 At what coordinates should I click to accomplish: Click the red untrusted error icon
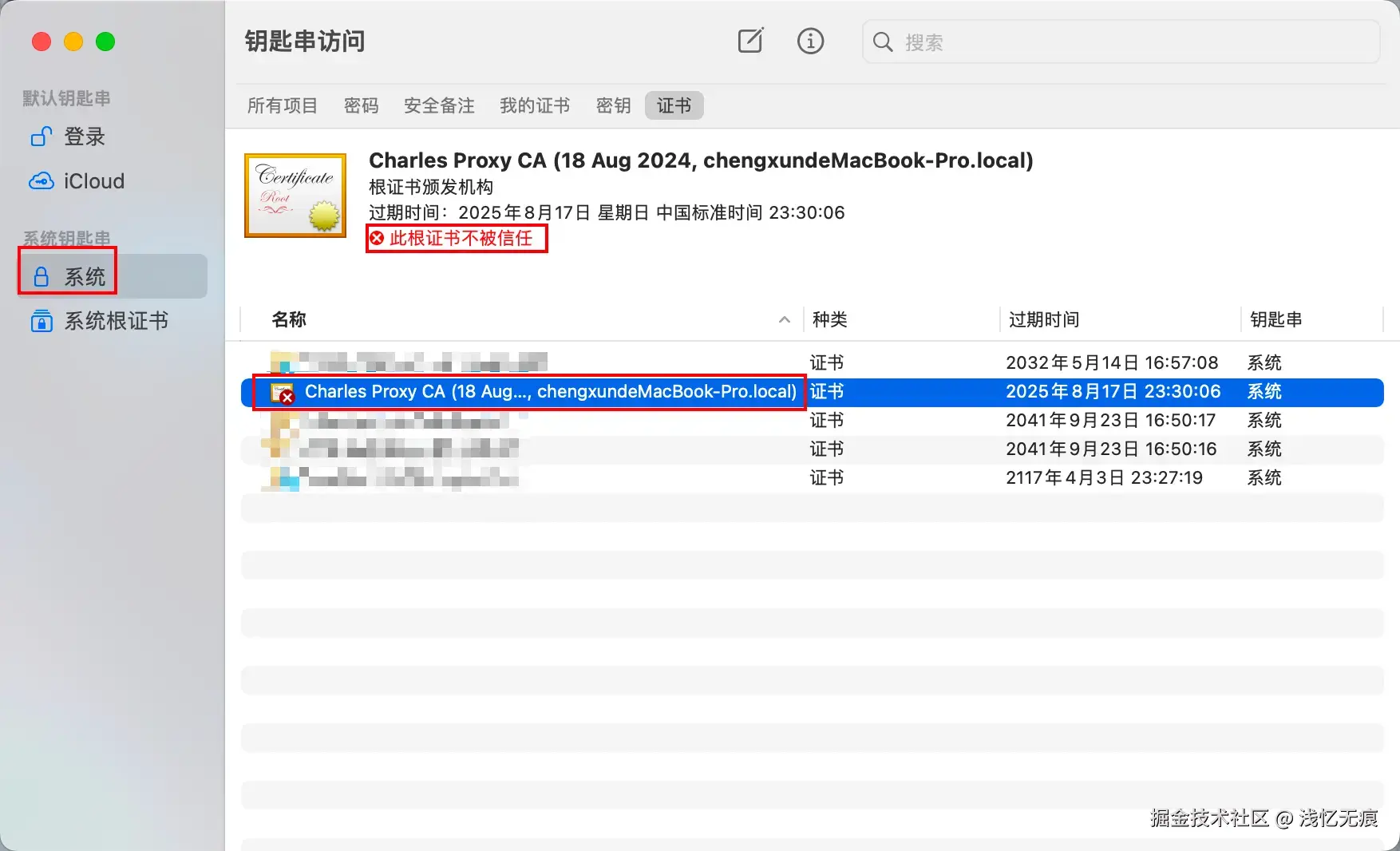click(x=377, y=238)
